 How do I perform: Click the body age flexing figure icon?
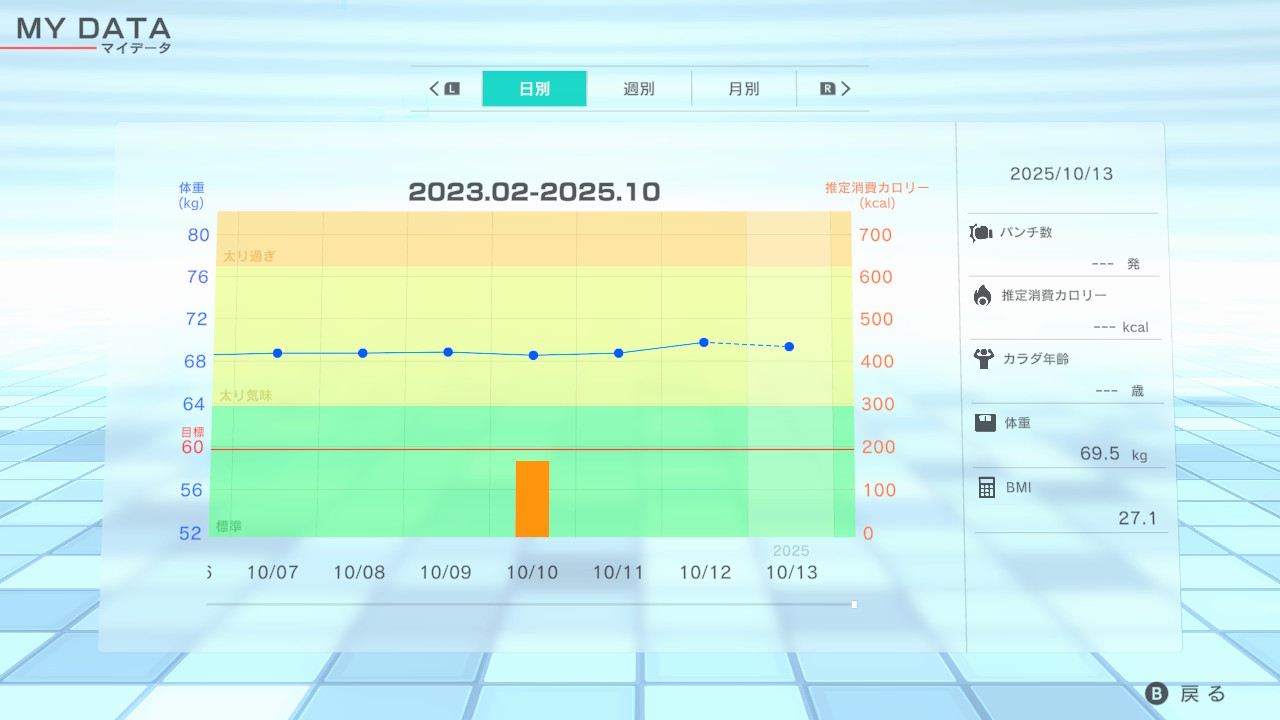(983, 358)
